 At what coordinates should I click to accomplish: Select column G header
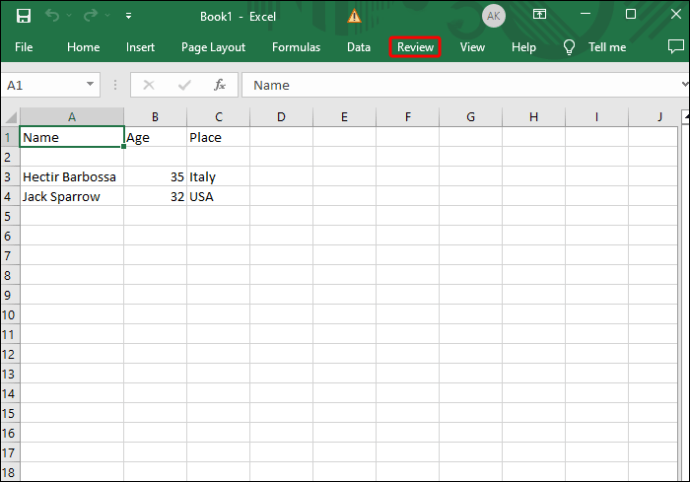click(x=470, y=117)
